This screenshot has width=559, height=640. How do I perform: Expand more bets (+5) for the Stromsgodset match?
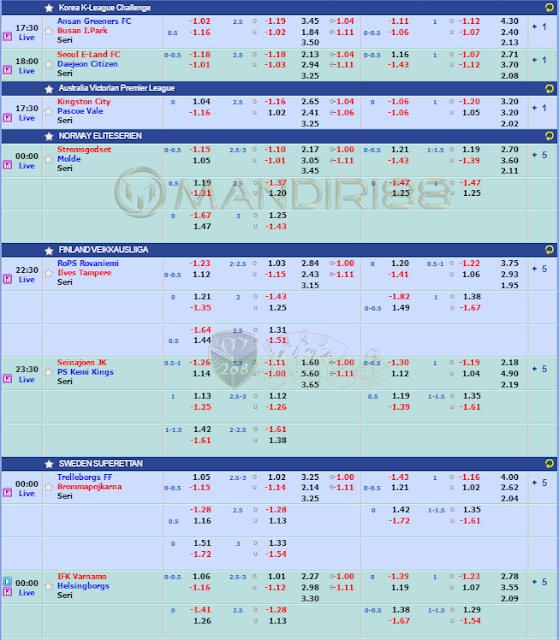539,155
